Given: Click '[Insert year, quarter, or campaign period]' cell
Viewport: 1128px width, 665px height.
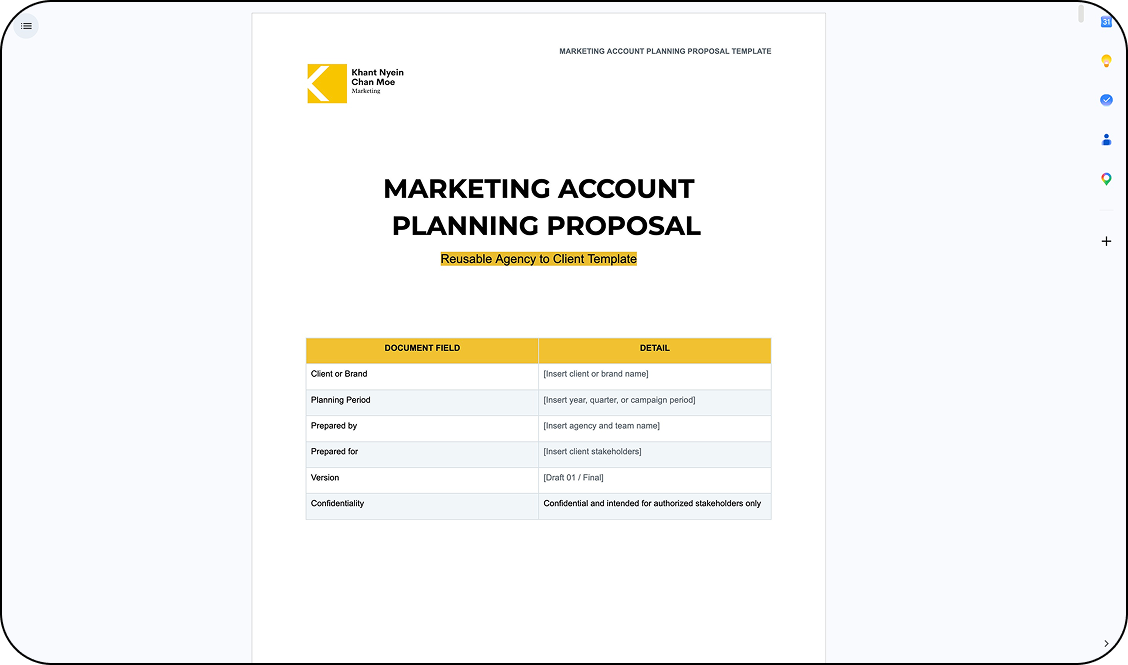Looking at the screenshot, I should click(x=655, y=402).
